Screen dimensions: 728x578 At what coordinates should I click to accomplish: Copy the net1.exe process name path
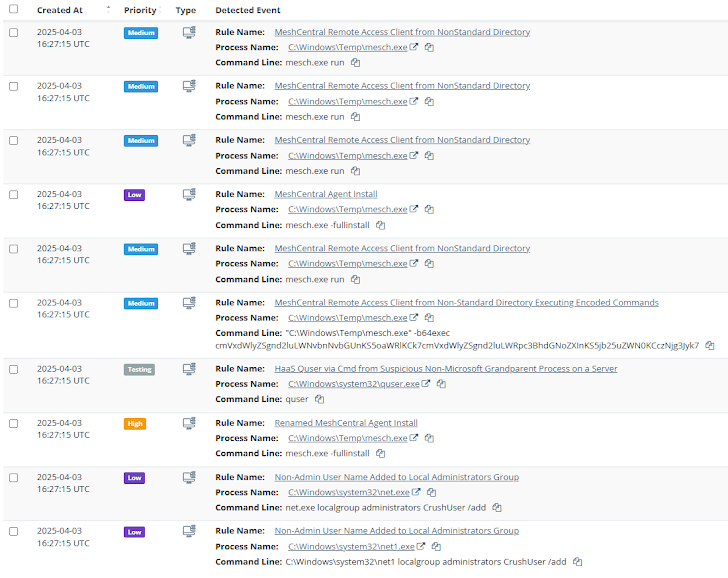436,546
